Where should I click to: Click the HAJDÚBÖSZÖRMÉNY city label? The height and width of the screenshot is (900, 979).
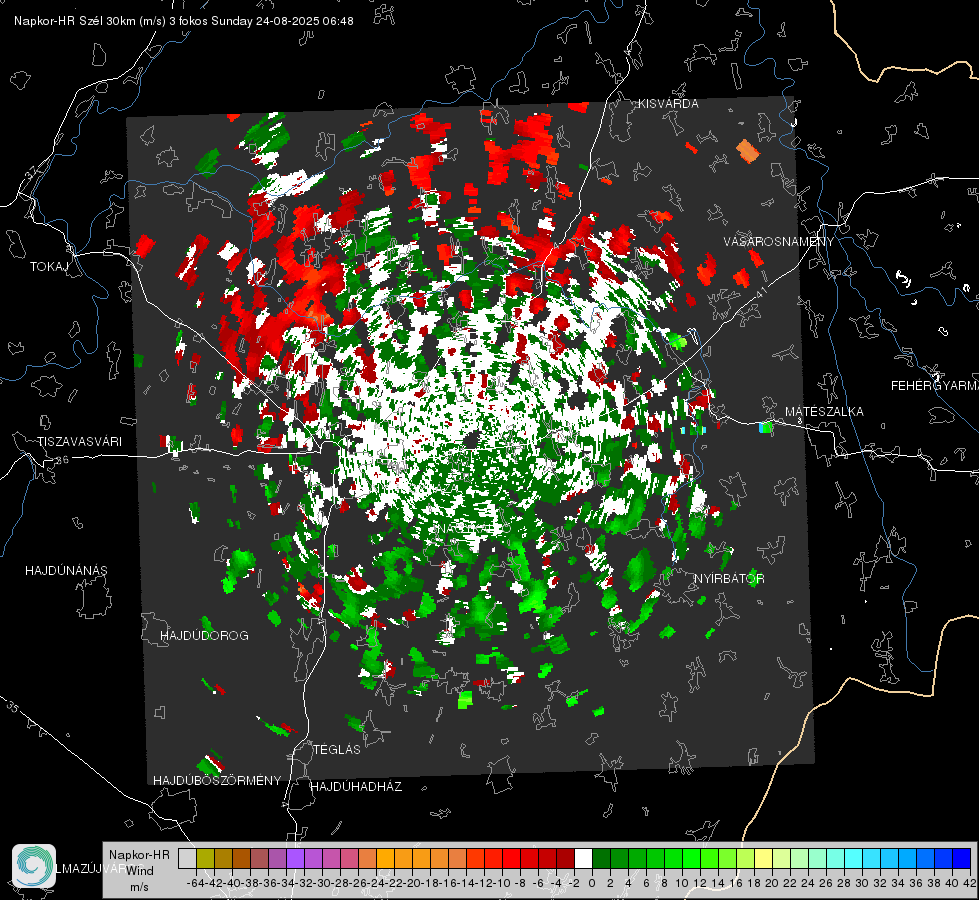pyautogui.click(x=217, y=781)
